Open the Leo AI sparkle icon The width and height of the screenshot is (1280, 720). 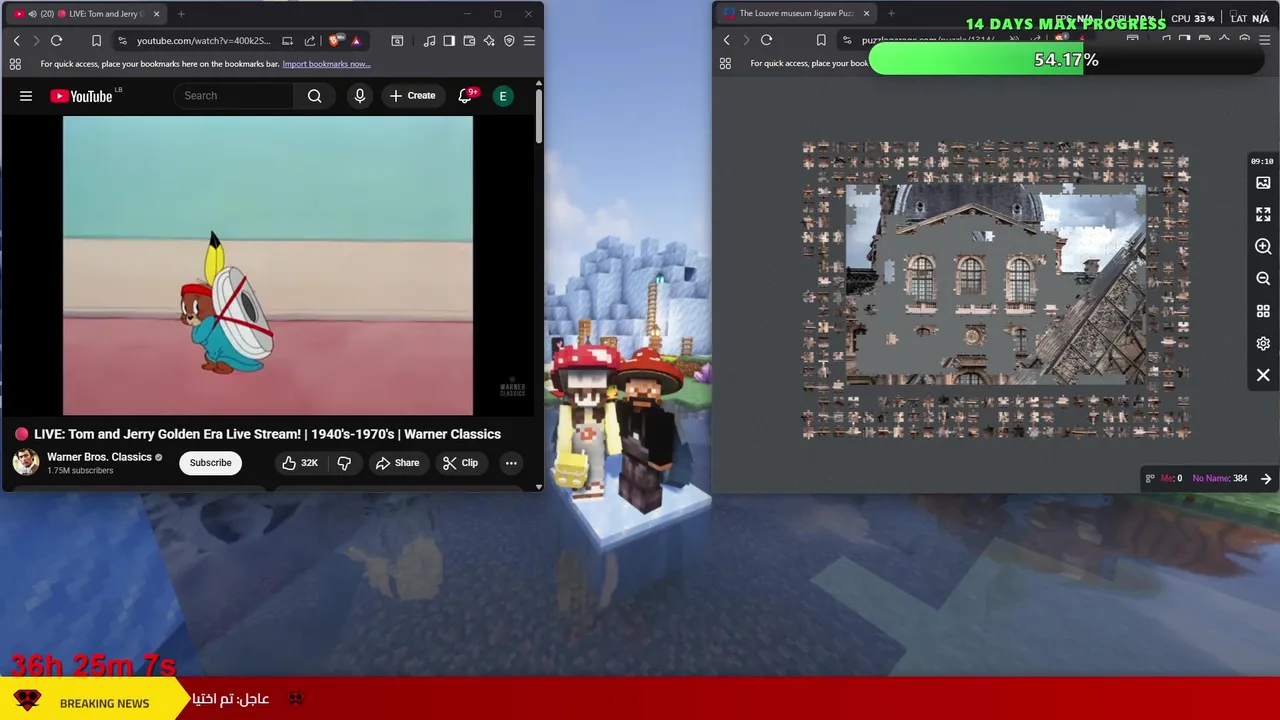coord(489,41)
